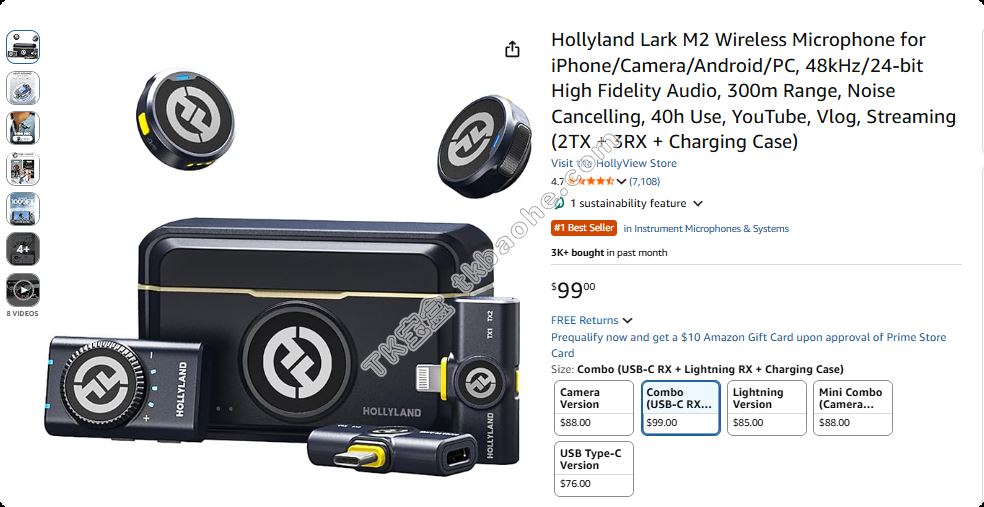Click the #1 Best Seller badge

point(584,228)
